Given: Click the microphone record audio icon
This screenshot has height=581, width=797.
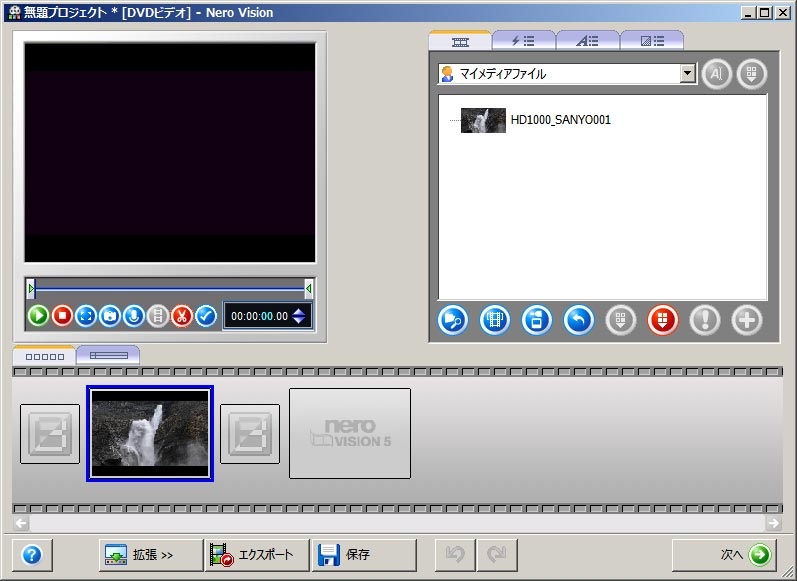Looking at the screenshot, I should [x=134, y=316].
